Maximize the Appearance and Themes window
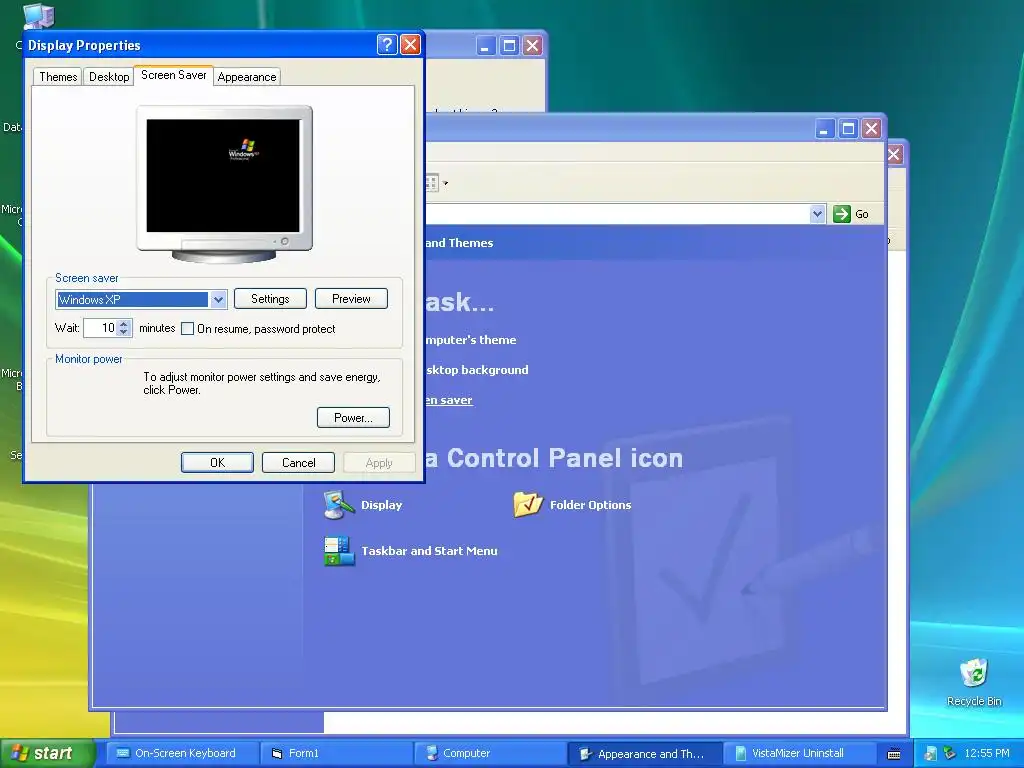Screen dimensions: 1024x768 point(848,129)
